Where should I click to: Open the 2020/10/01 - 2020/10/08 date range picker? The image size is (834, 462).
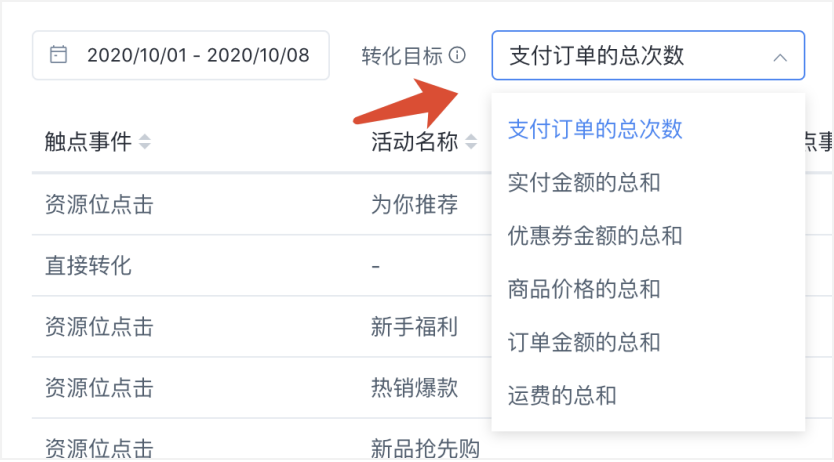(181, 55)
